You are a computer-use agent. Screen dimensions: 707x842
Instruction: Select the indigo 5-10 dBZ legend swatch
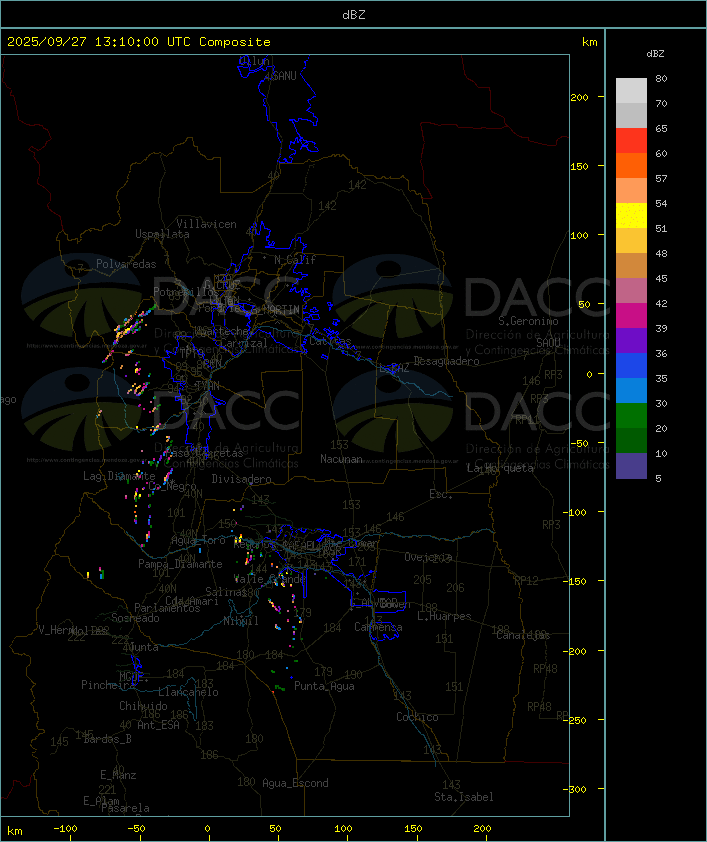point(631,466)
